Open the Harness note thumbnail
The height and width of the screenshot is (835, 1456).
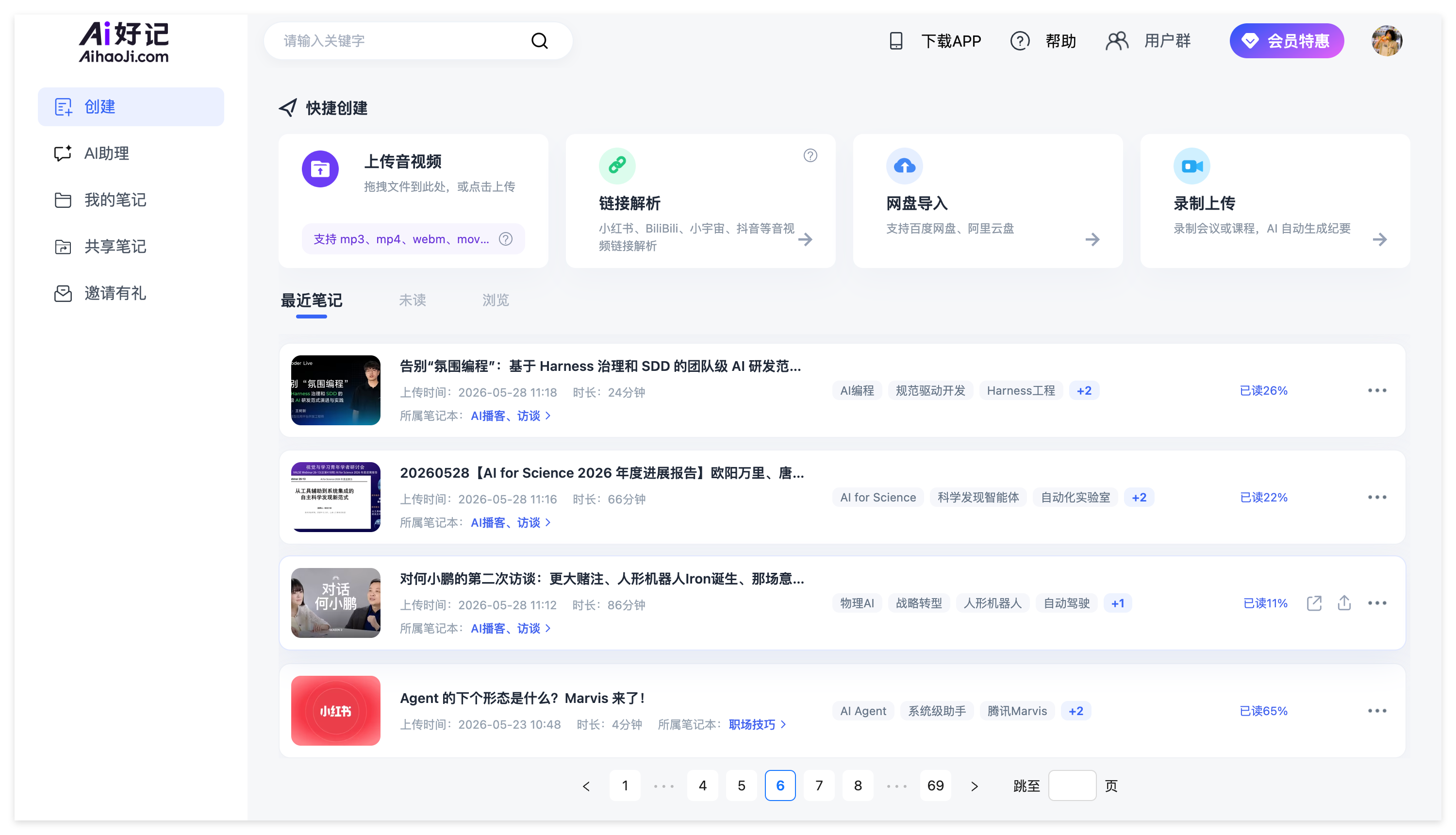(x=335, y=390)
